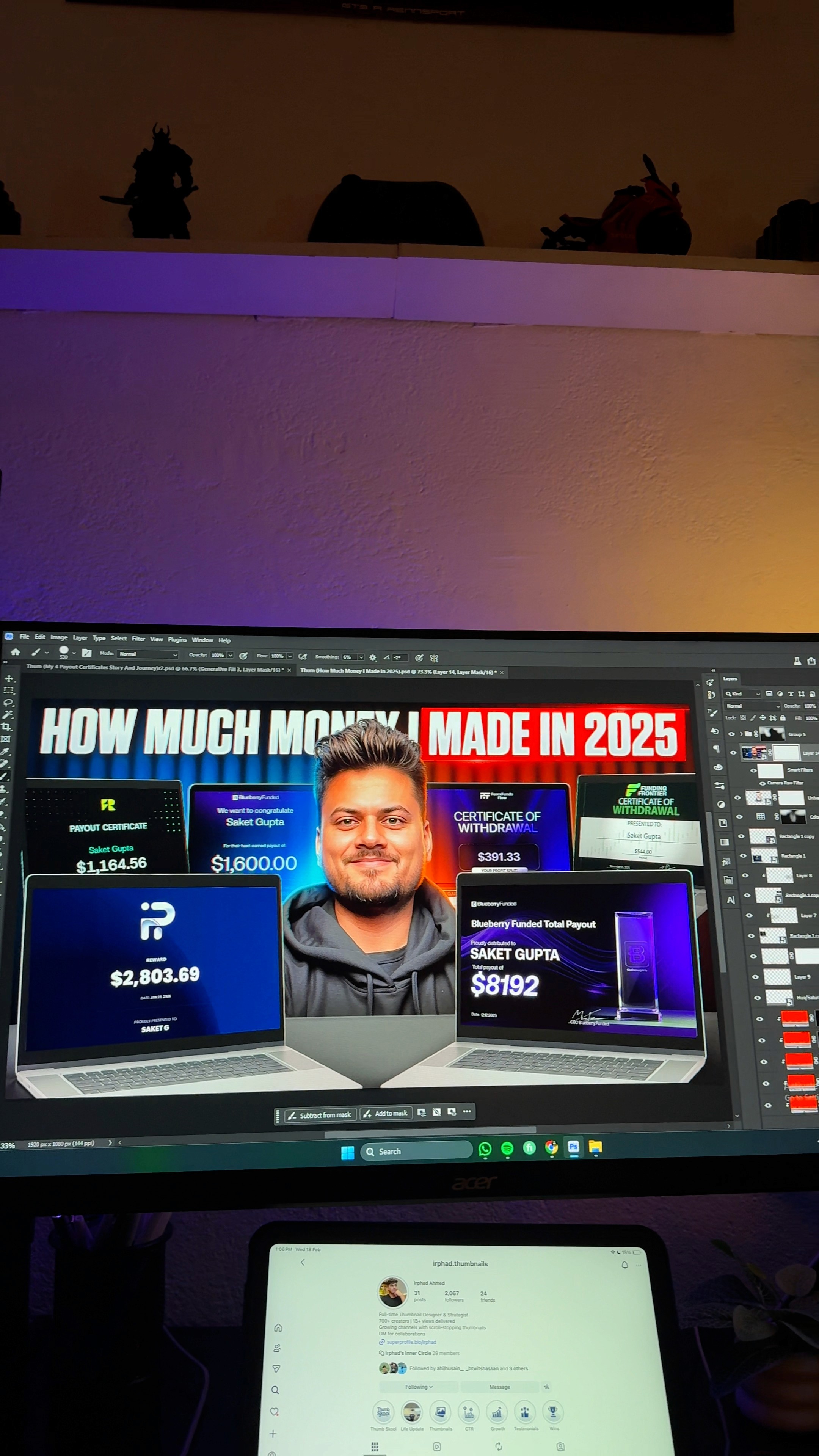Viewport: 819px width, 1456px height.
Task: Open the Color palette panel icon
Action: click(718, 767)
